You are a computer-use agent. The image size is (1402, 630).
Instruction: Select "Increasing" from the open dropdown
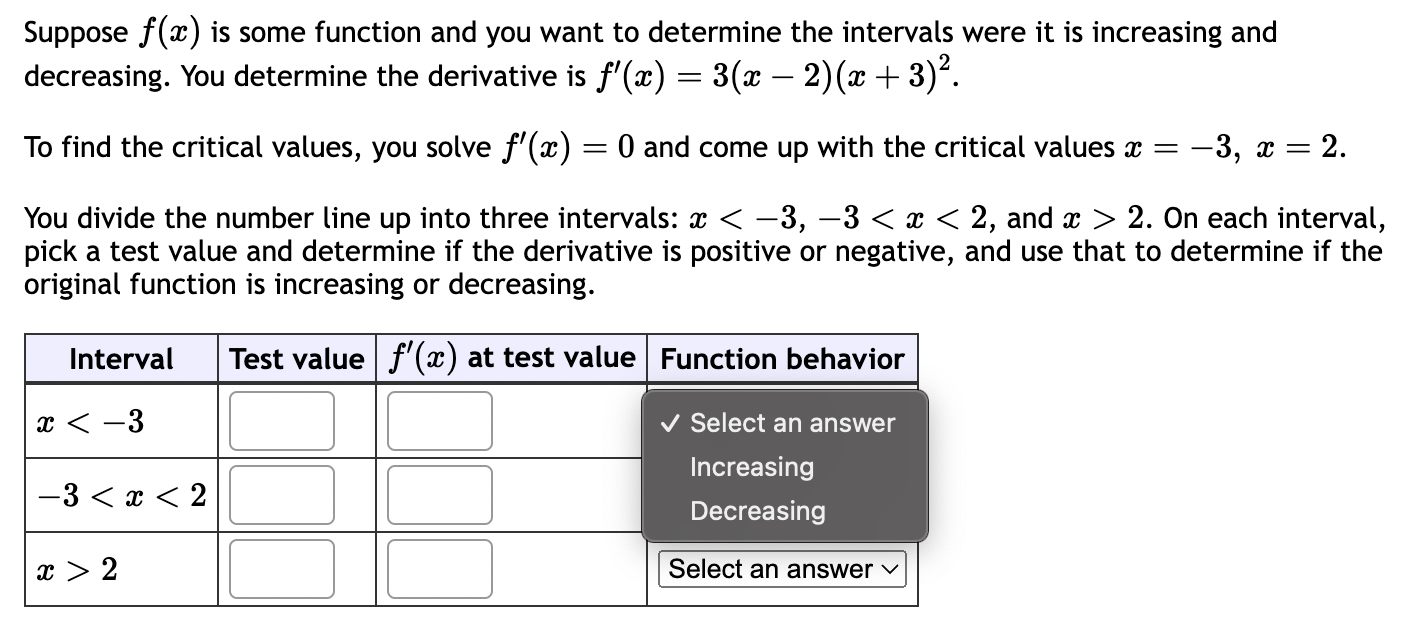pyautogui.click(x=752, y=466)
